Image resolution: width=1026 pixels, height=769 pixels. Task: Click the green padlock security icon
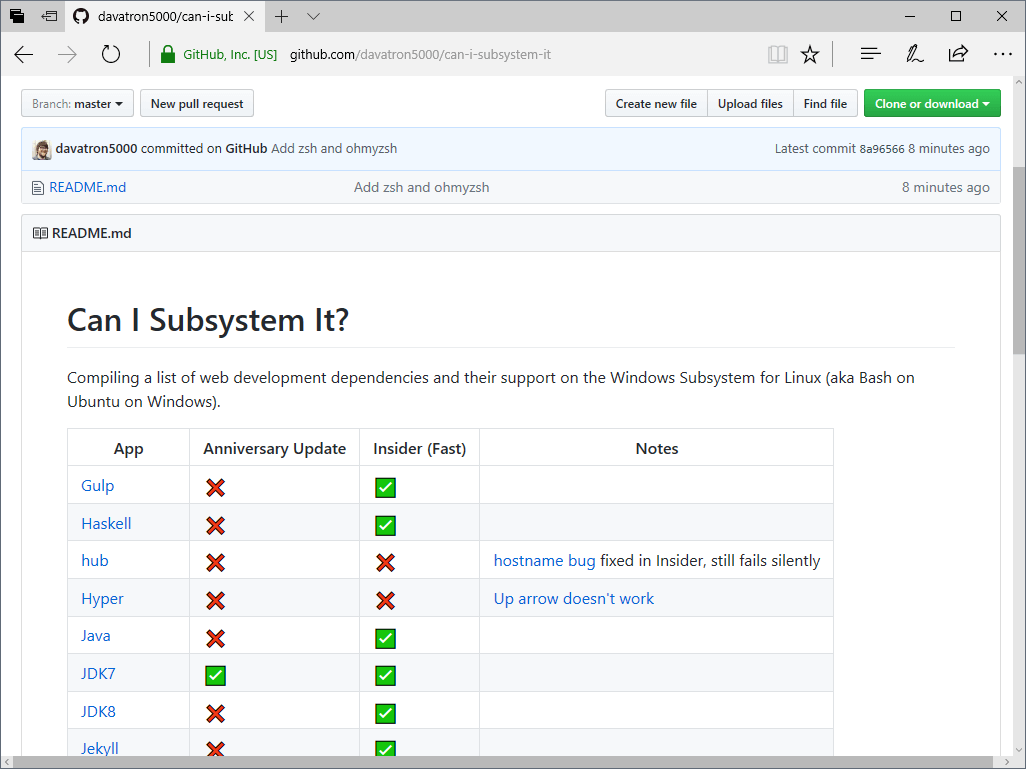pos(168,54)
